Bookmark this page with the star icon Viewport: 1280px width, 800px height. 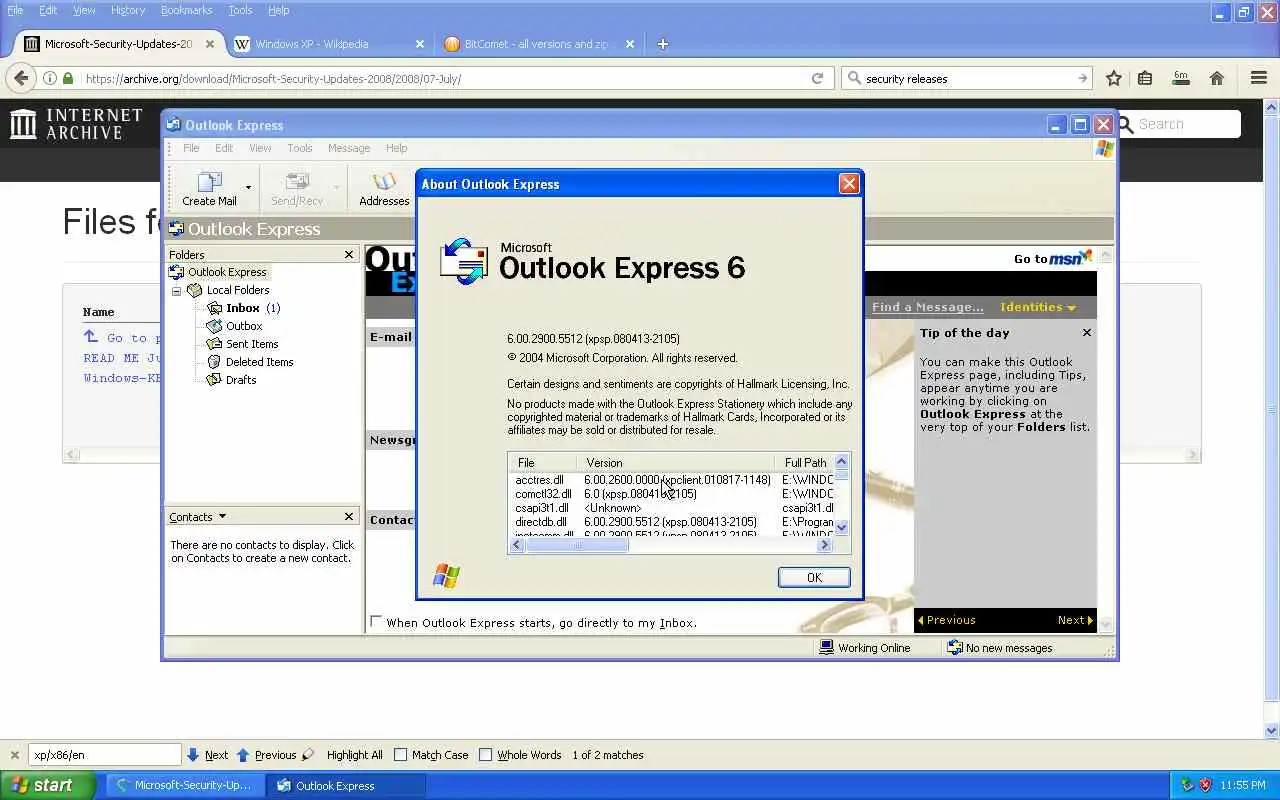tap(1113, 78)
